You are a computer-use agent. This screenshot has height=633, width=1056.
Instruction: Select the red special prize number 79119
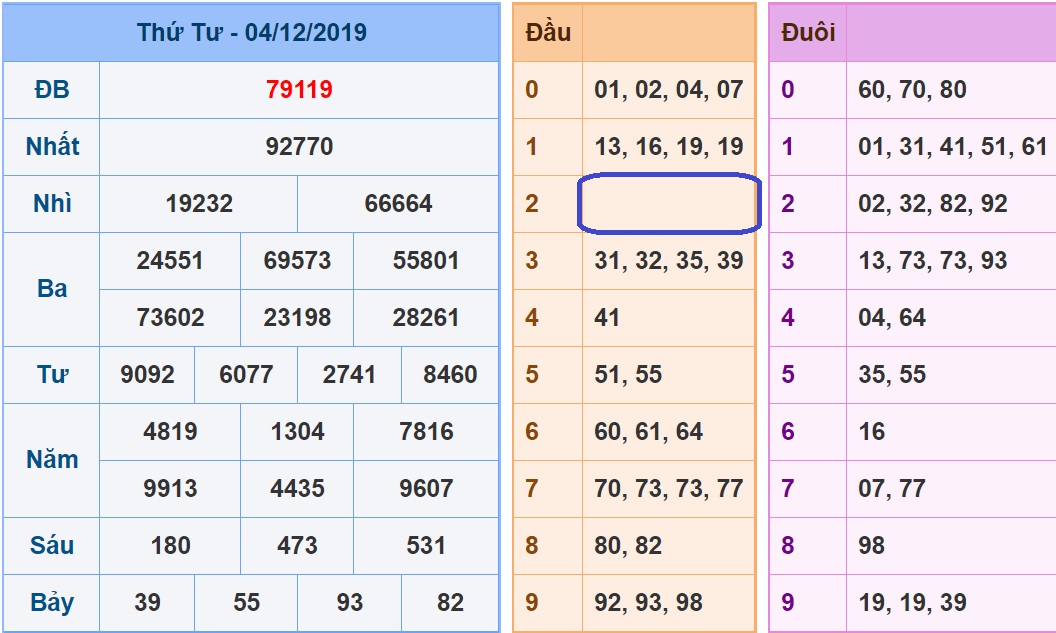pos(299,90)
